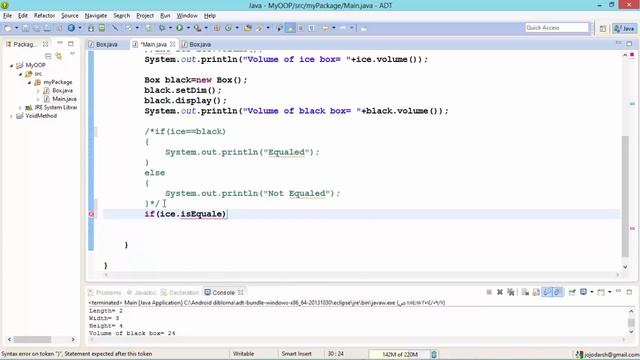Open the Source menu
The image size is (640, 360).
(70, 16)
